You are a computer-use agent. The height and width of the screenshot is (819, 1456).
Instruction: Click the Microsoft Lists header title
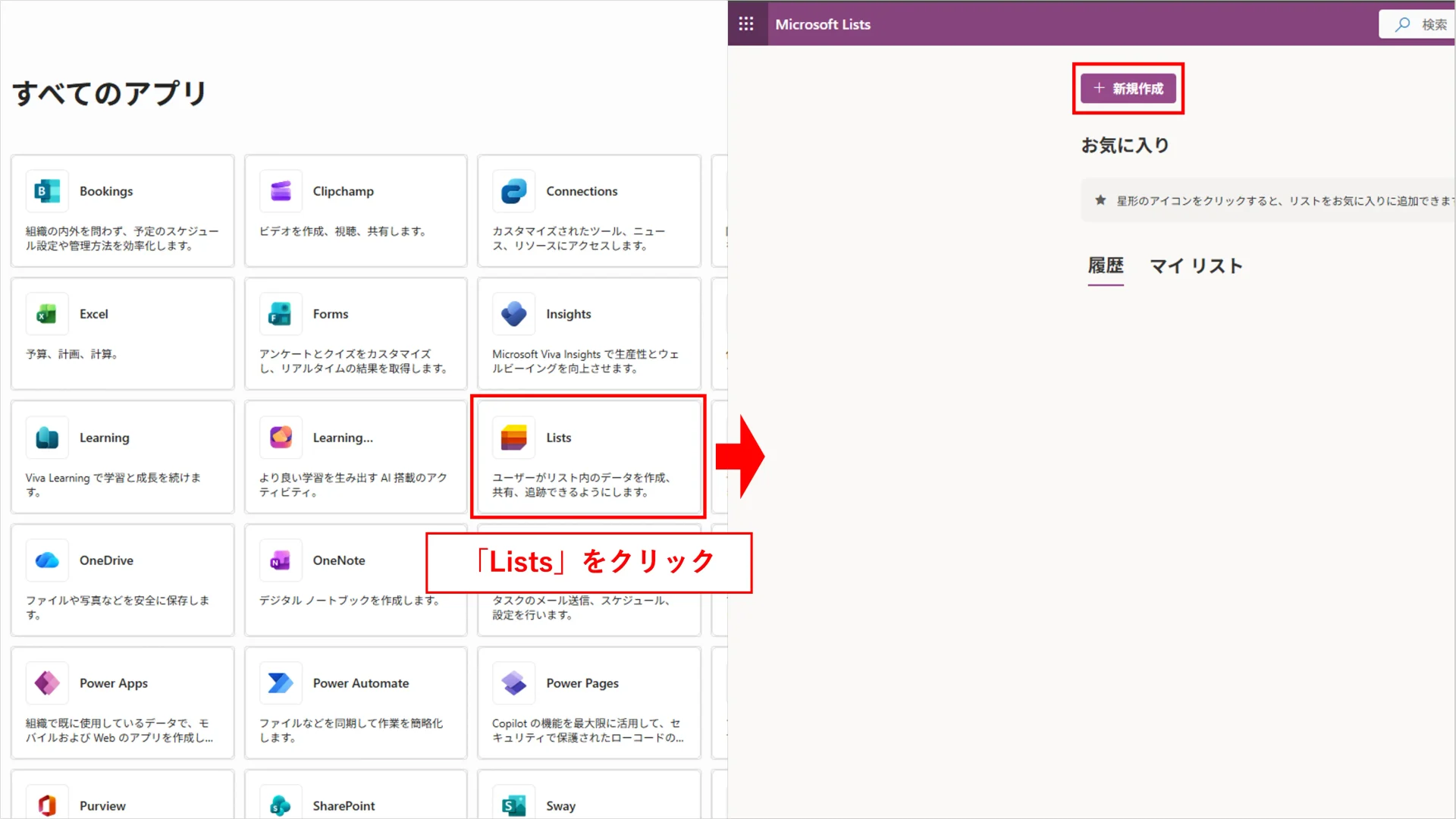[823, 24]
